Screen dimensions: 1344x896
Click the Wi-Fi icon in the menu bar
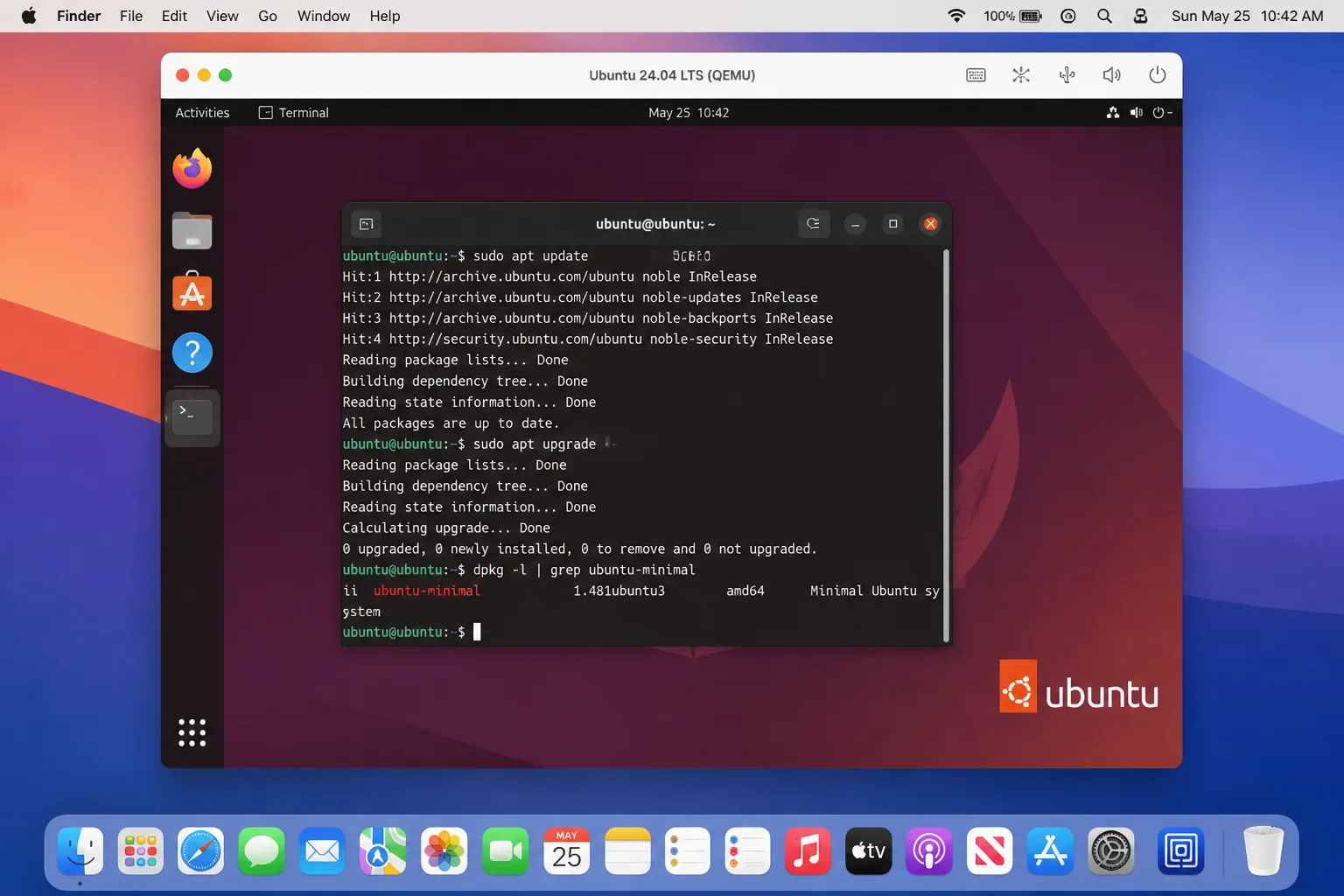point(956,16)
